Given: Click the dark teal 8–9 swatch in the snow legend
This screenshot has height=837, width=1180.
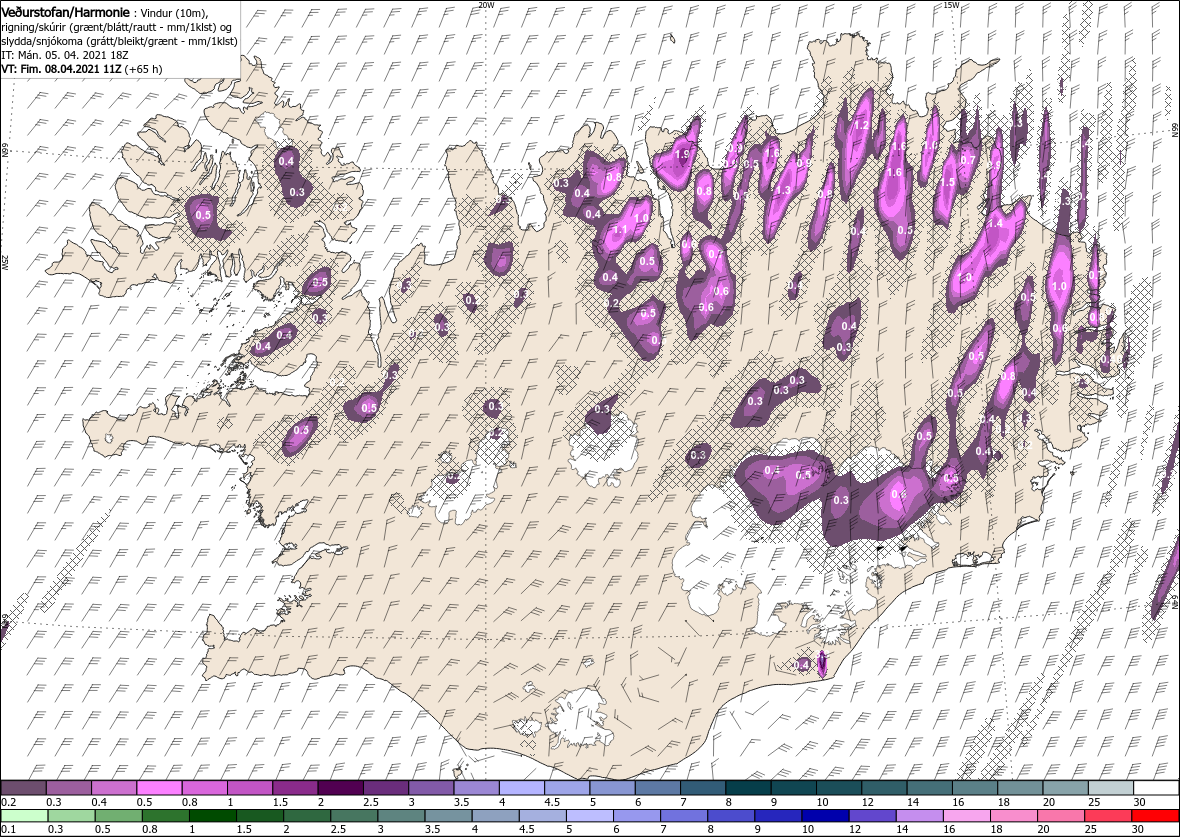Looking at the screenshot, I should click(748, 788).
